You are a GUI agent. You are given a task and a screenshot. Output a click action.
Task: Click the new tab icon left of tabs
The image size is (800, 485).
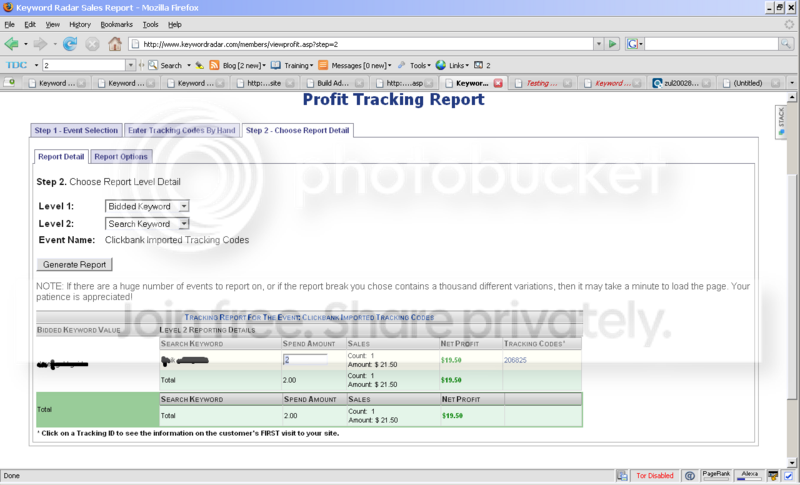click(10, 83)
